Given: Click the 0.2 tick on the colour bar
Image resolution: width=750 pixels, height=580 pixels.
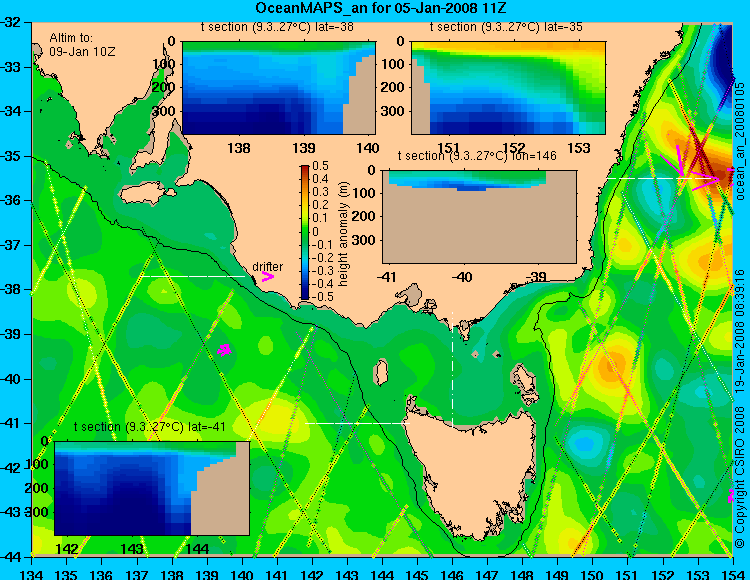Looking at the screenshot, I should 320,205.
